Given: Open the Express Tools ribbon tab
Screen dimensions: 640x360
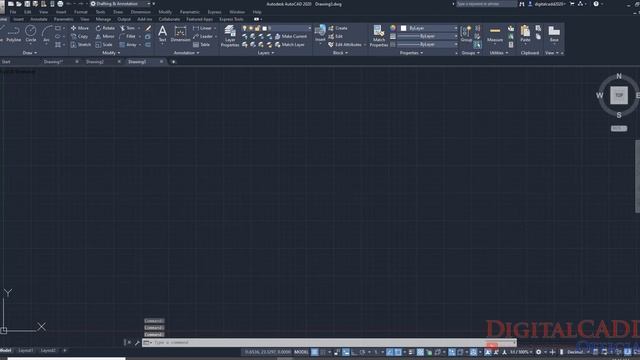Looking at the screenshot, I should (x=231, y=19).
